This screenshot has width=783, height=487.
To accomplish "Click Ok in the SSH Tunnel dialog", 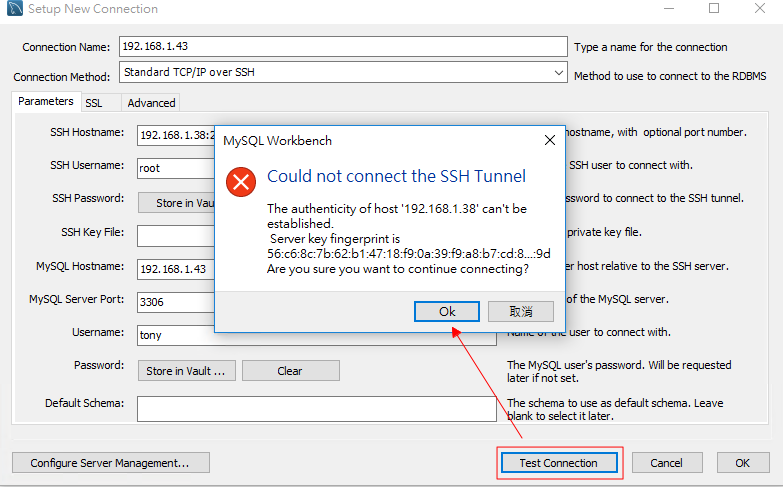I will [447, 312].
